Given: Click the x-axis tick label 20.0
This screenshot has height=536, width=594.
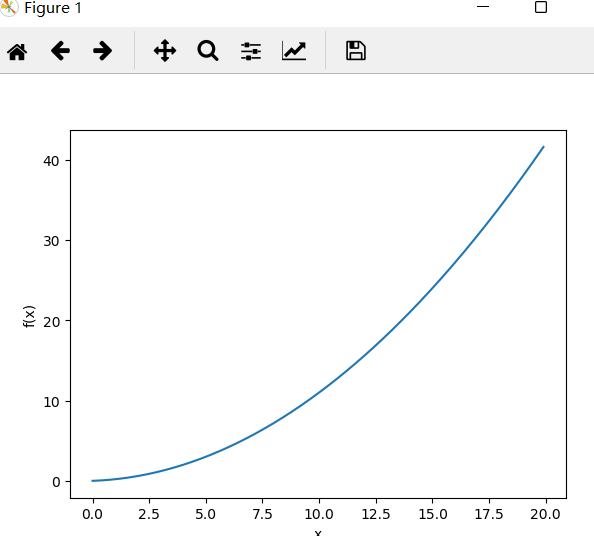Looking at the screenshot, I should (546, 514).
